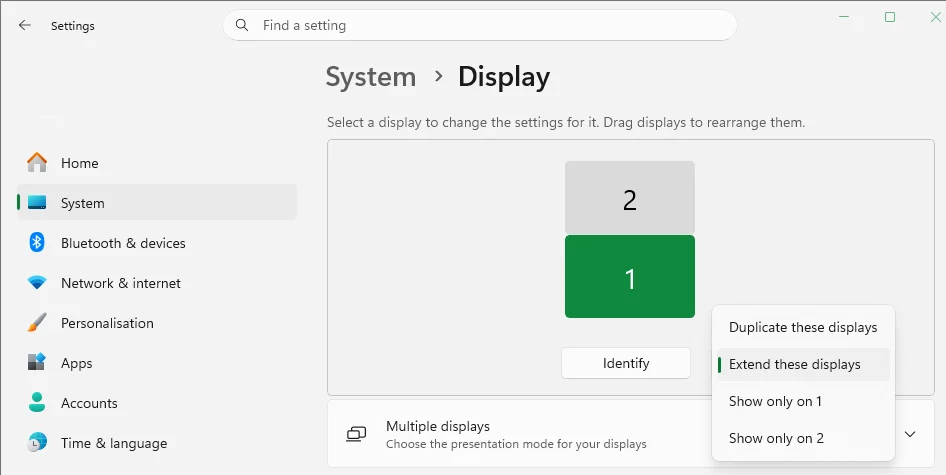This screenshot has height=475, width=946.
Task: Click the Multiple displays title text
Action: (x=437, y=426)
